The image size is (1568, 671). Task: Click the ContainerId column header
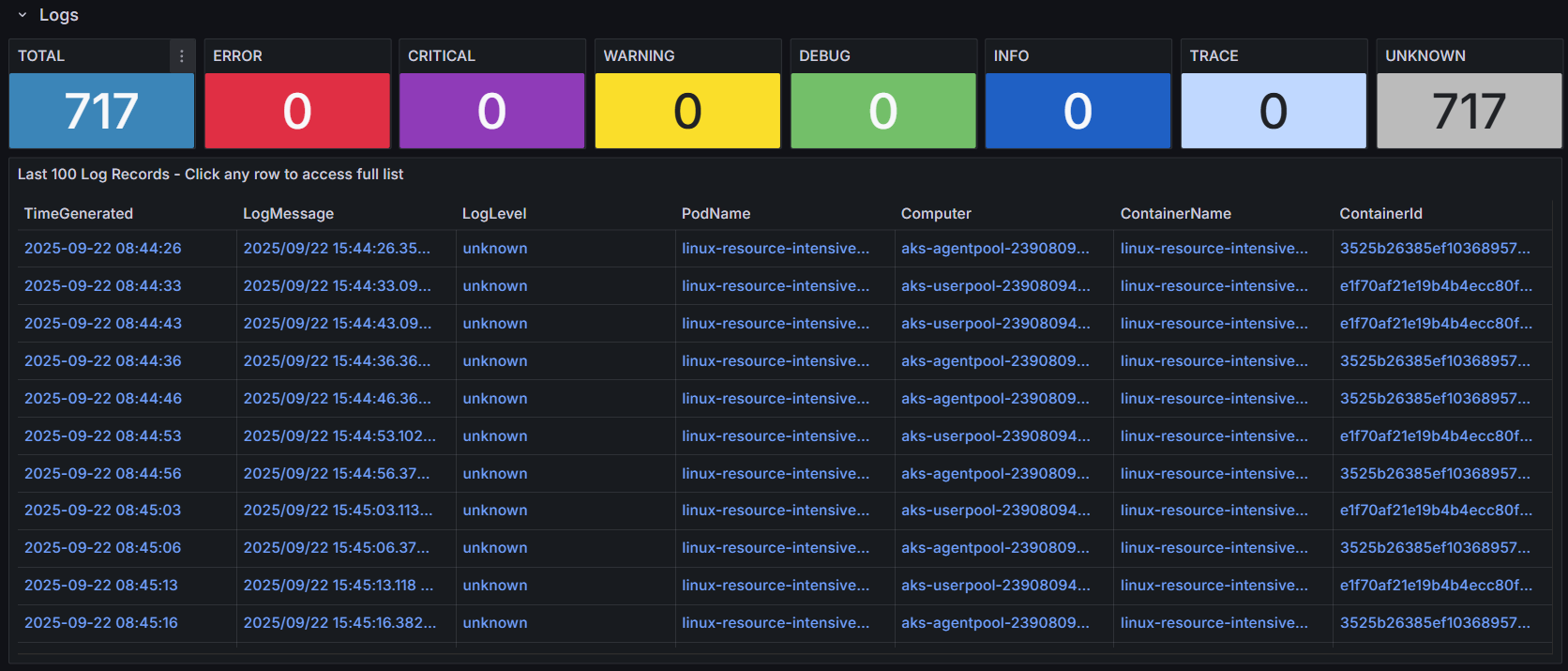pos(1380,214)
